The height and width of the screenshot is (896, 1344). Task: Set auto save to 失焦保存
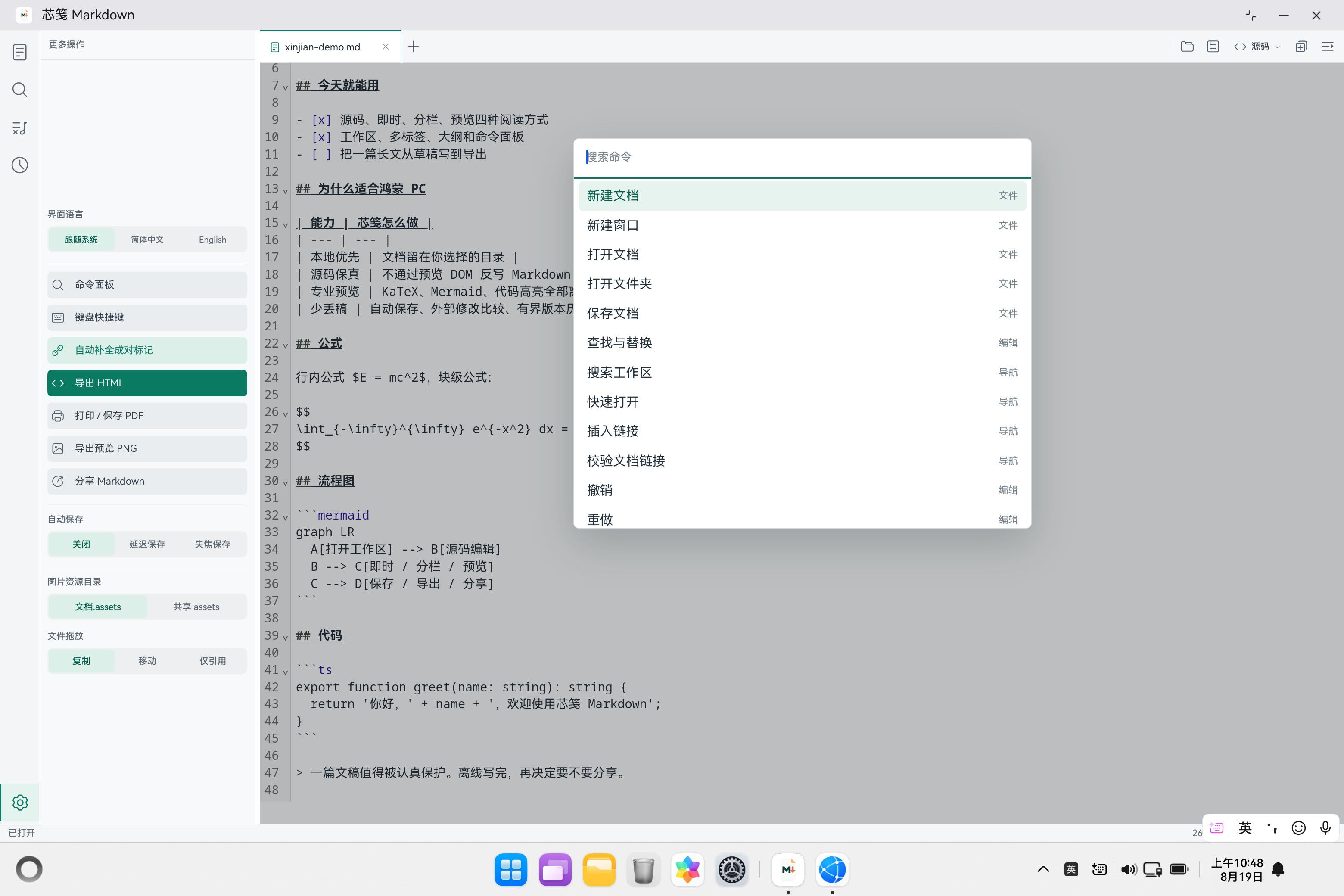(x=212, y=544)
